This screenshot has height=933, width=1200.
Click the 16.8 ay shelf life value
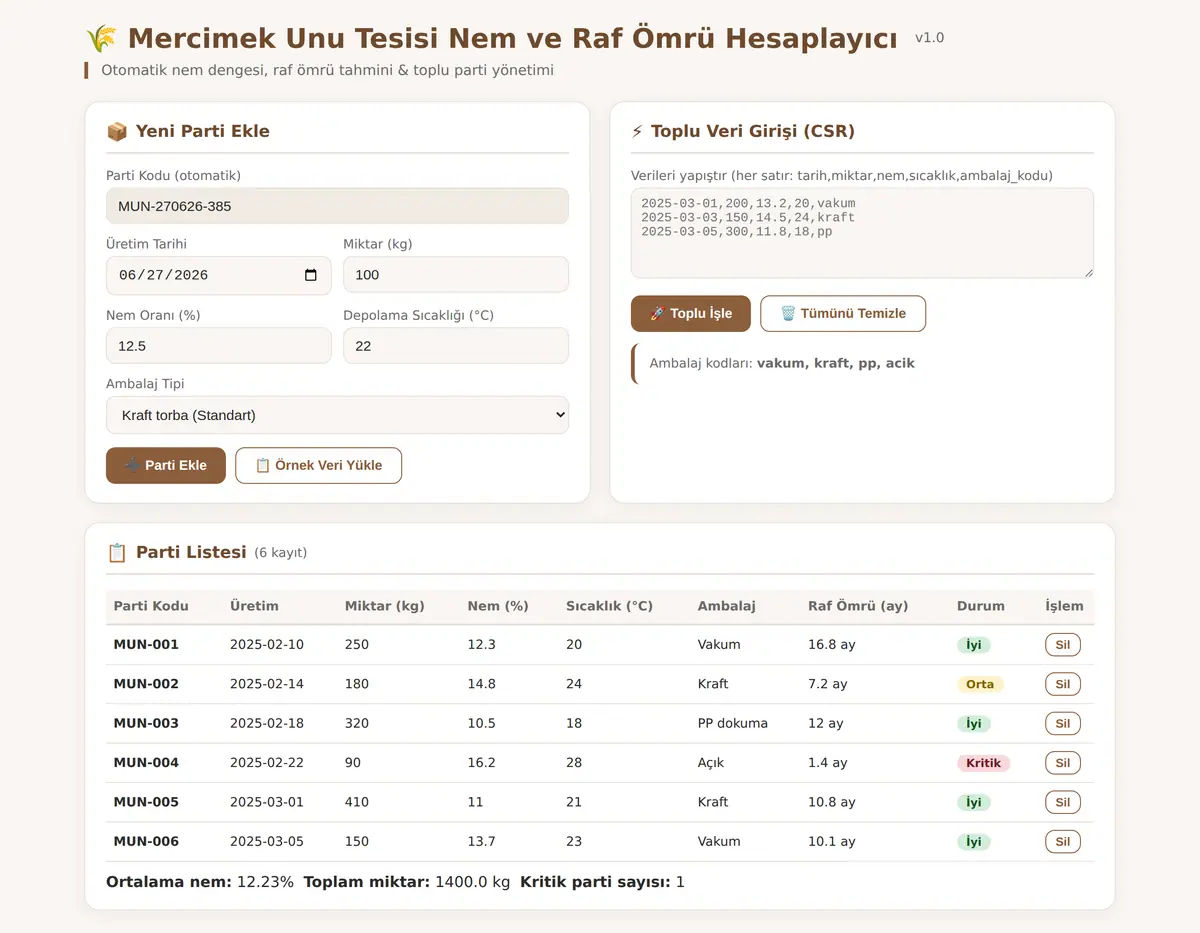pos(832,645)
